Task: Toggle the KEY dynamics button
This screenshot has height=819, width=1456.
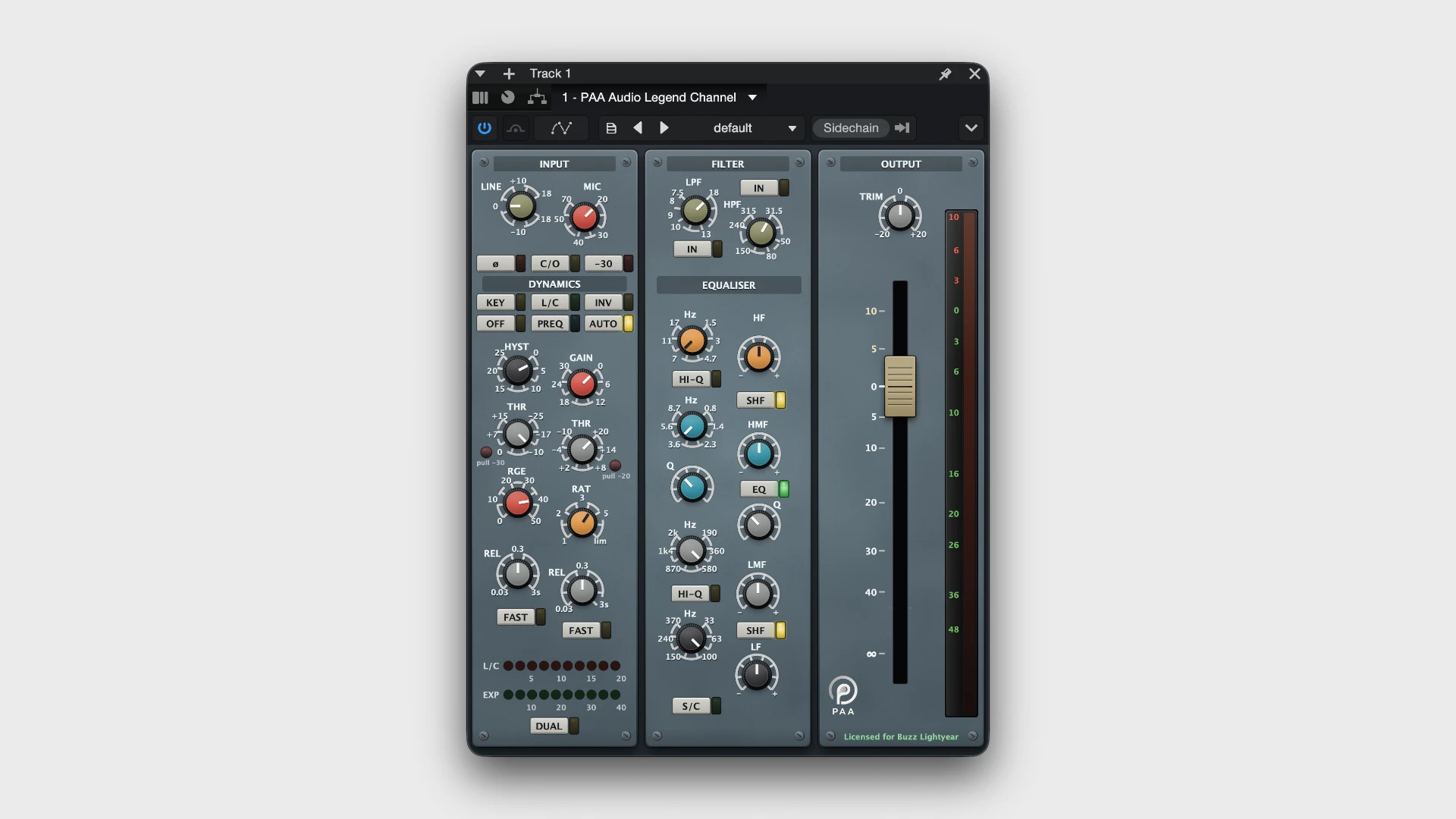Action: click(x=495, y=303)
